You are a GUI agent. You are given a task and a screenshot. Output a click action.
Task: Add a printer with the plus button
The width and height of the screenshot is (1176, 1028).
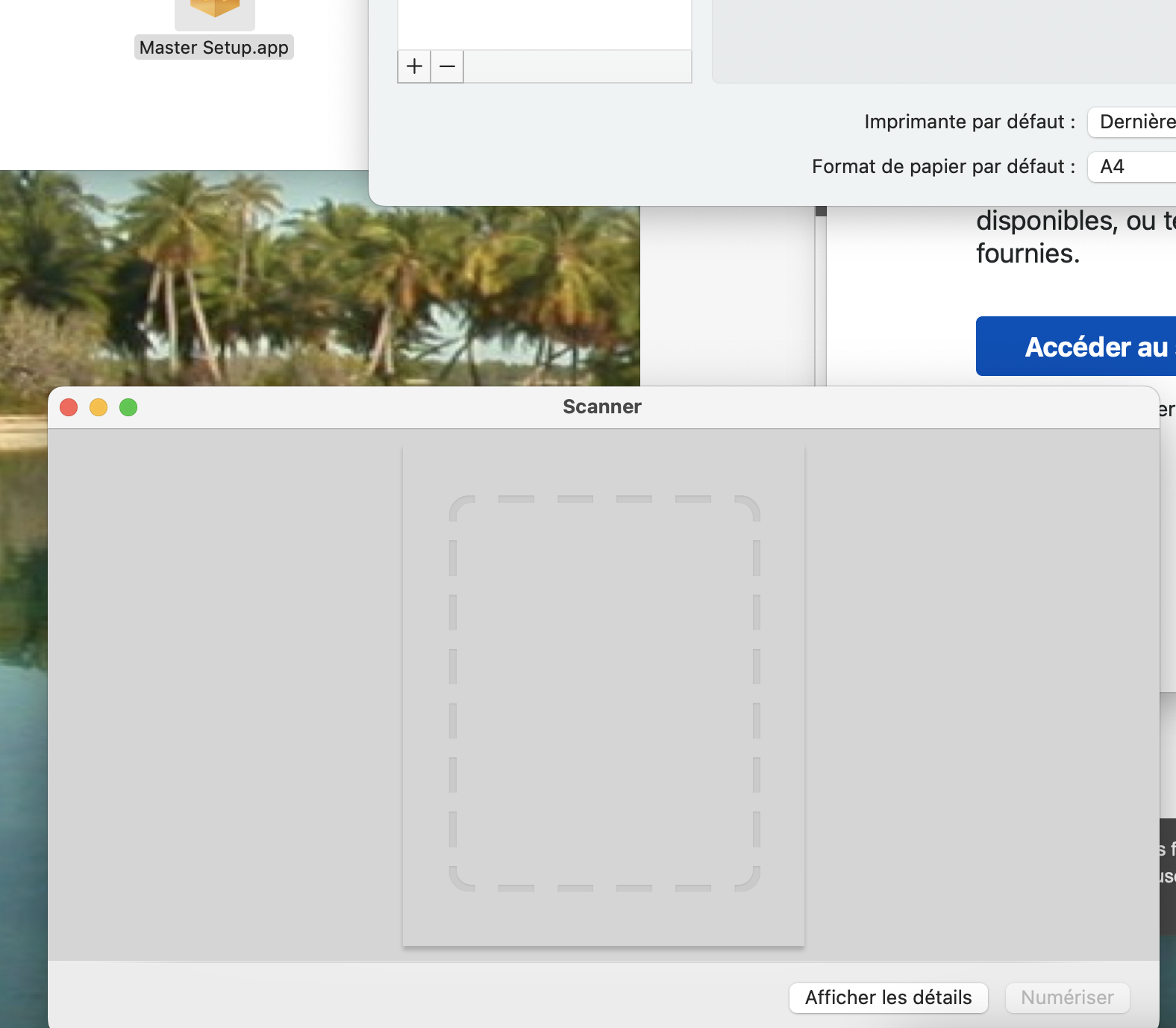pyautogui.click(x=414, y=66)
